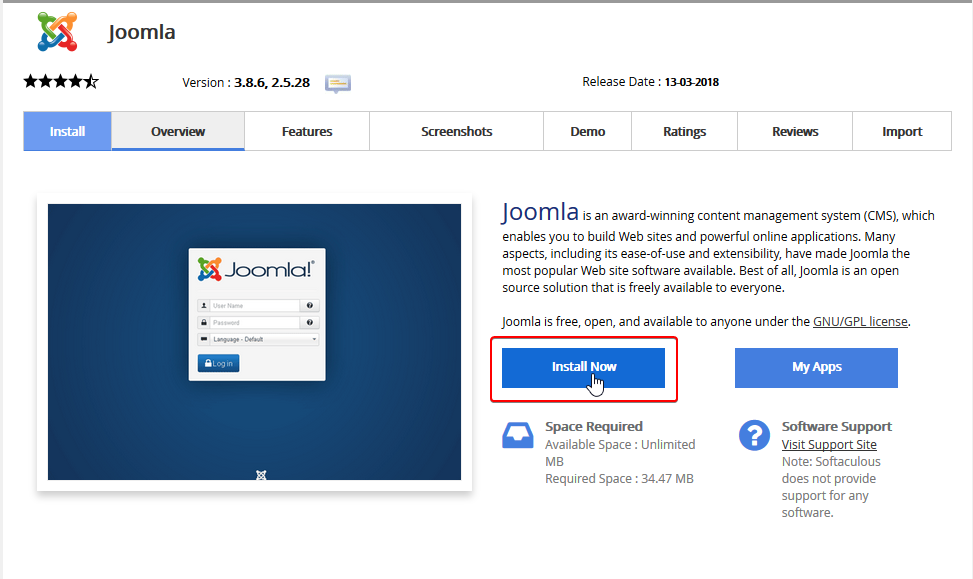Click the Joomla logo icon
This screenshot has height=579, width=973.
pyautogui.click(x=57, y=32)
